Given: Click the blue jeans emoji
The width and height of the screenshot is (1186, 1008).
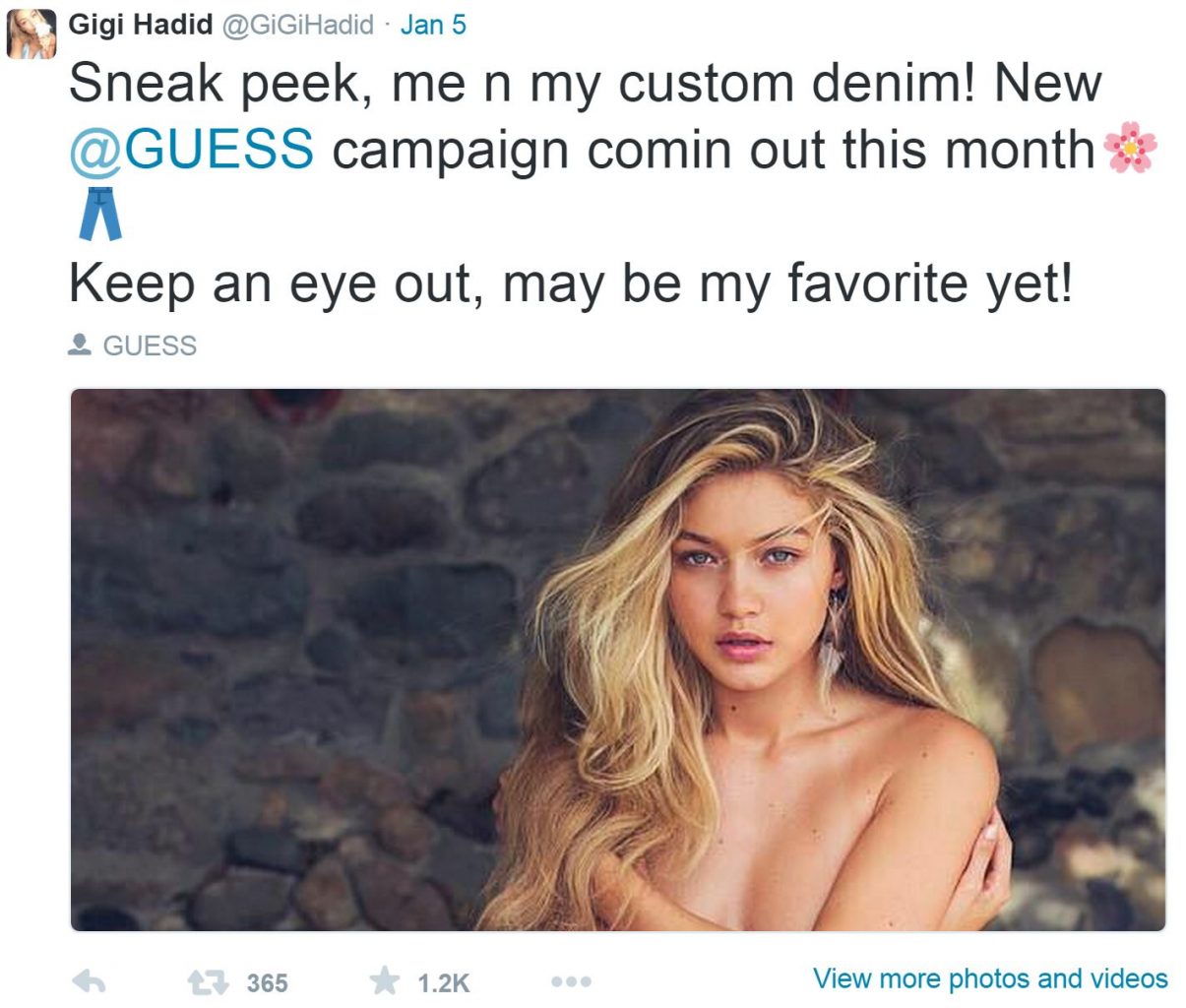Looking at the screenshot, I should pos(99,215).
